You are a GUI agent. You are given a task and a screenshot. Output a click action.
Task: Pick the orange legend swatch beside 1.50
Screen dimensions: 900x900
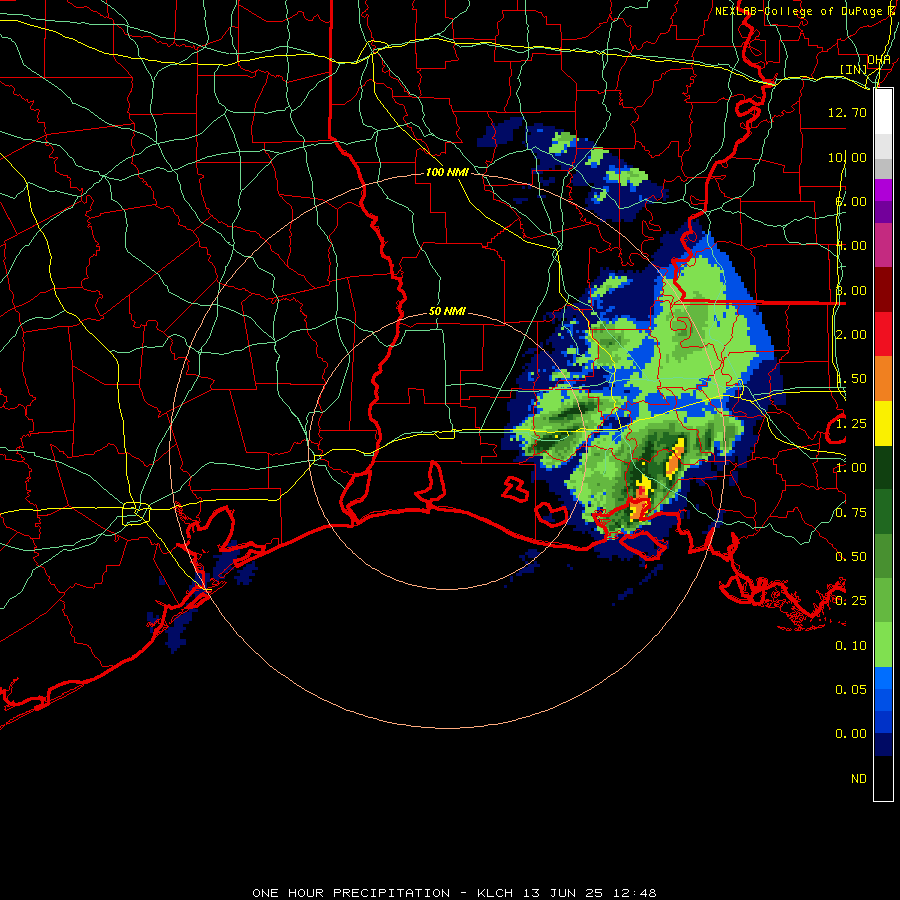pyautogui.click(x=883, y=379)
